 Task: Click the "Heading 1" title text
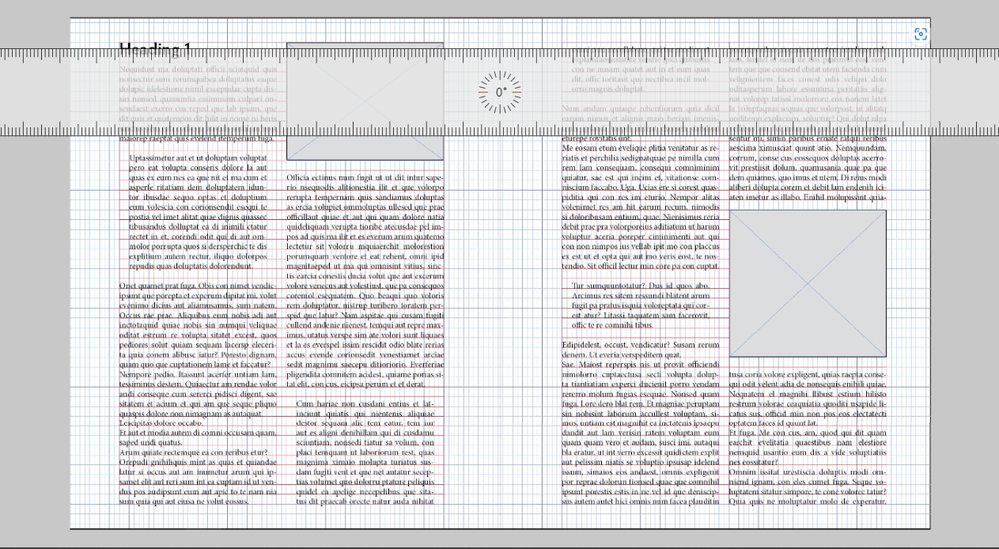click(155, 49)
